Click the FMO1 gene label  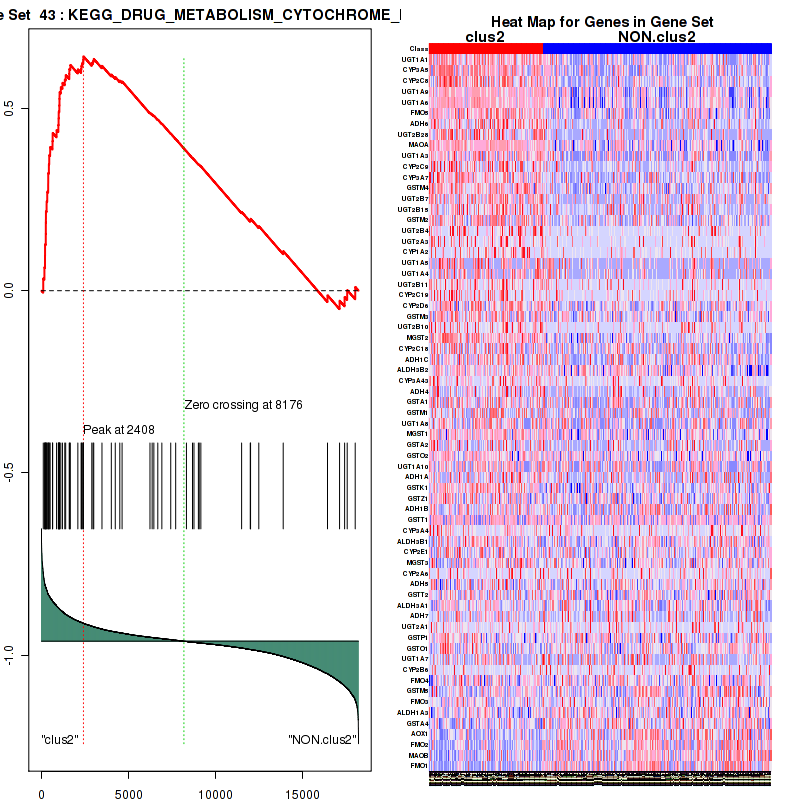pyautogui.click(x=419, y=766)
